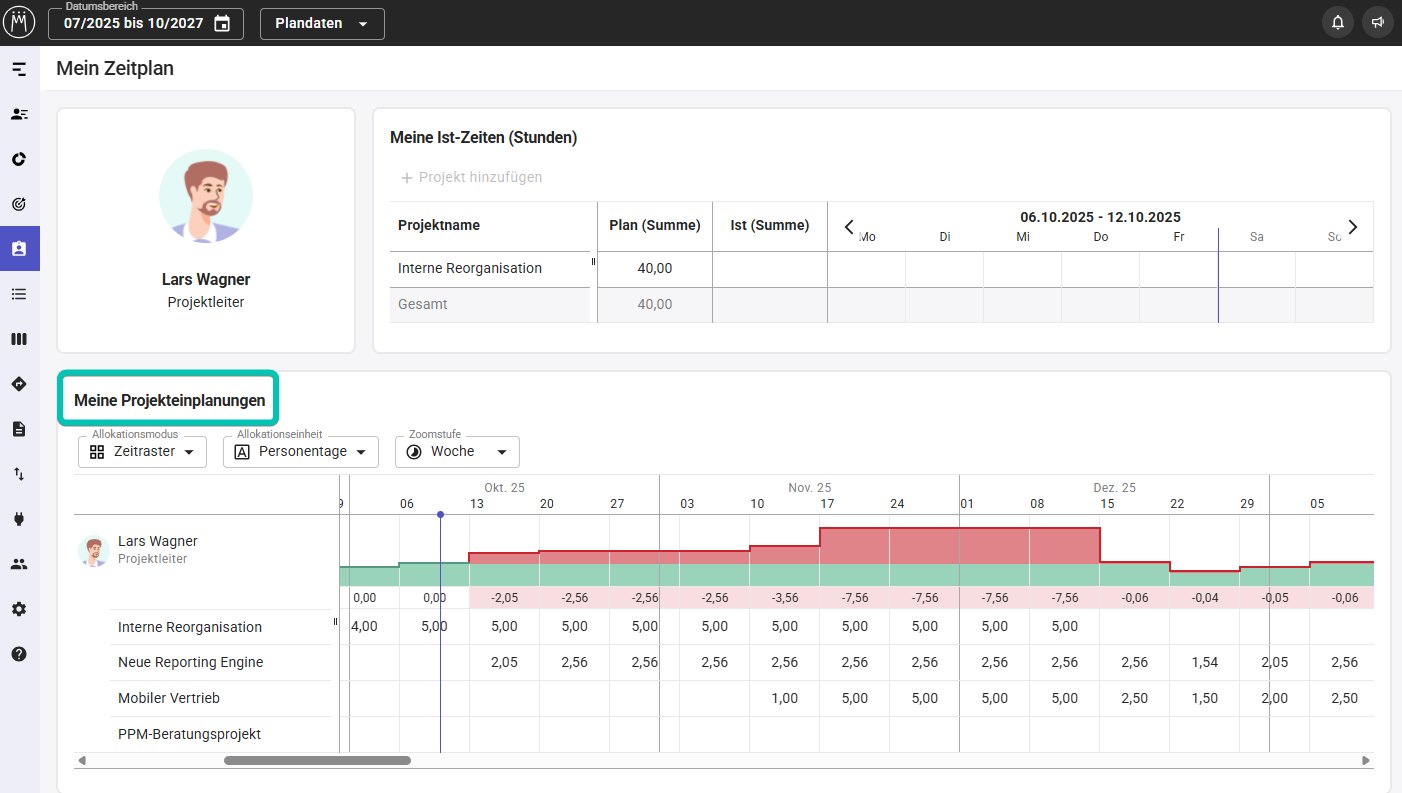
Task: Click the megaphone announcements icon
Action: (1378, 22)
